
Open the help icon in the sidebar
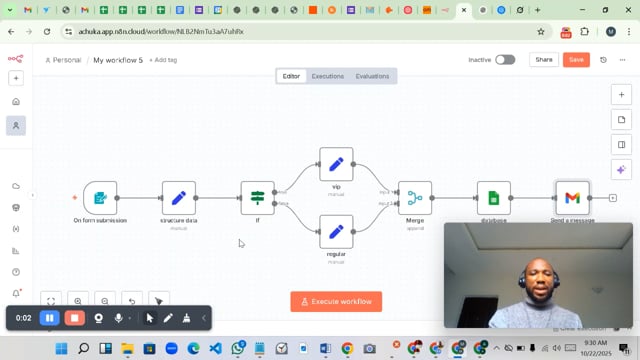click(16, 272)
